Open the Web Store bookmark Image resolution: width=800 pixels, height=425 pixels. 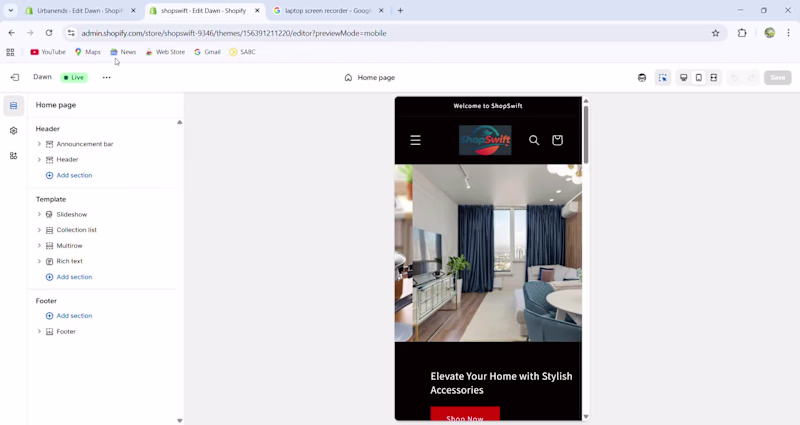(165, 52)
